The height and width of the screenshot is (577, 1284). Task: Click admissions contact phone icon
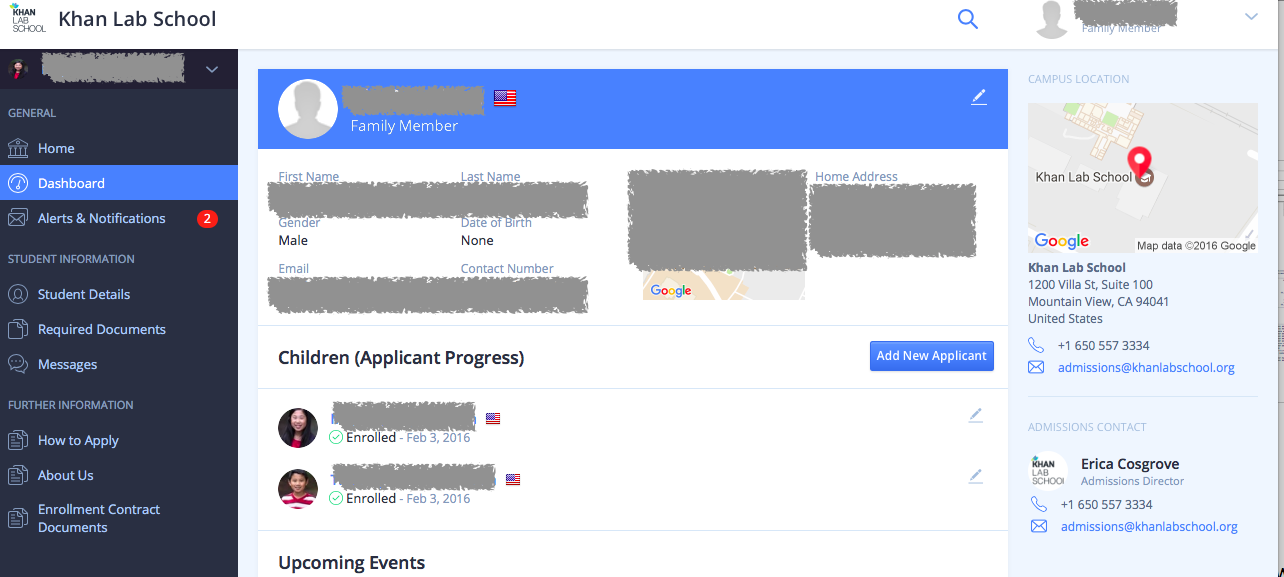point(1039,504)
